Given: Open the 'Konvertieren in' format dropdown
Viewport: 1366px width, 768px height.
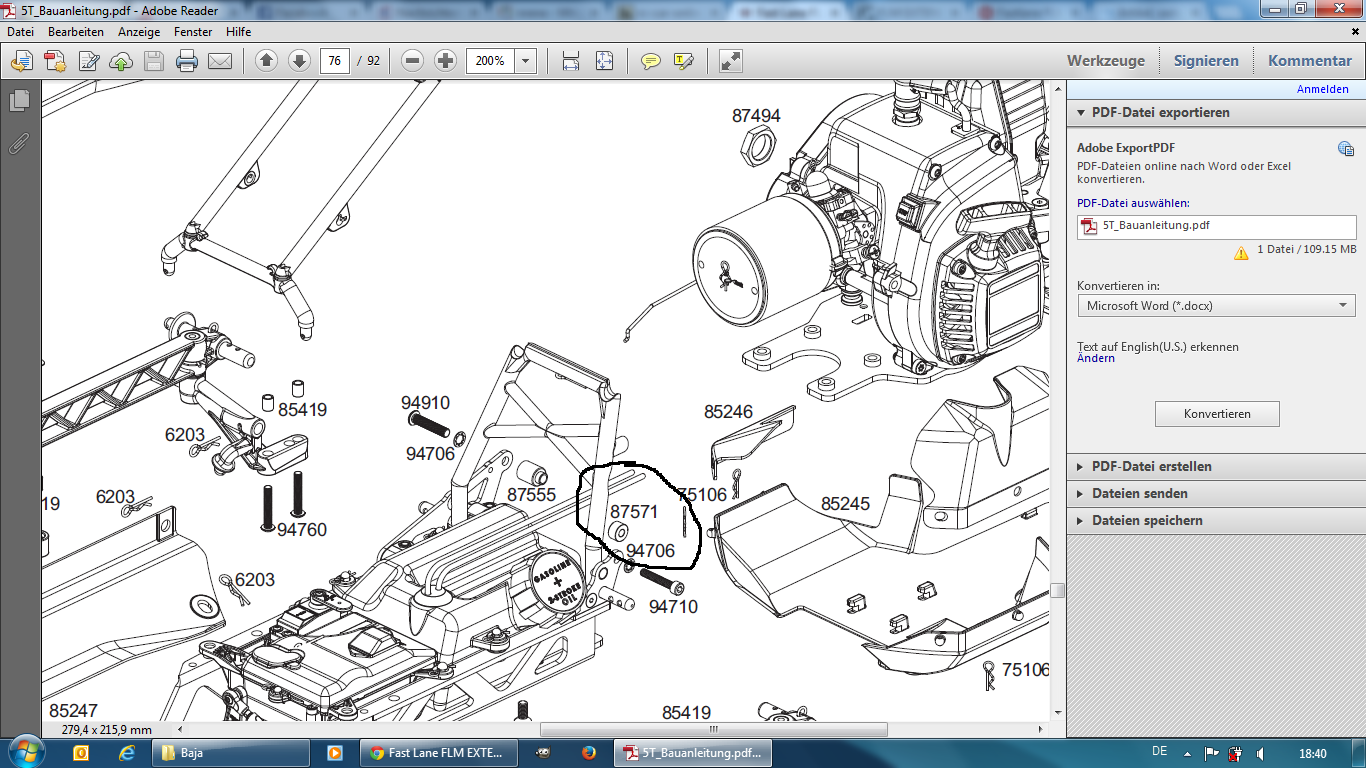Looking at the screenshot, I should 1216,306.
